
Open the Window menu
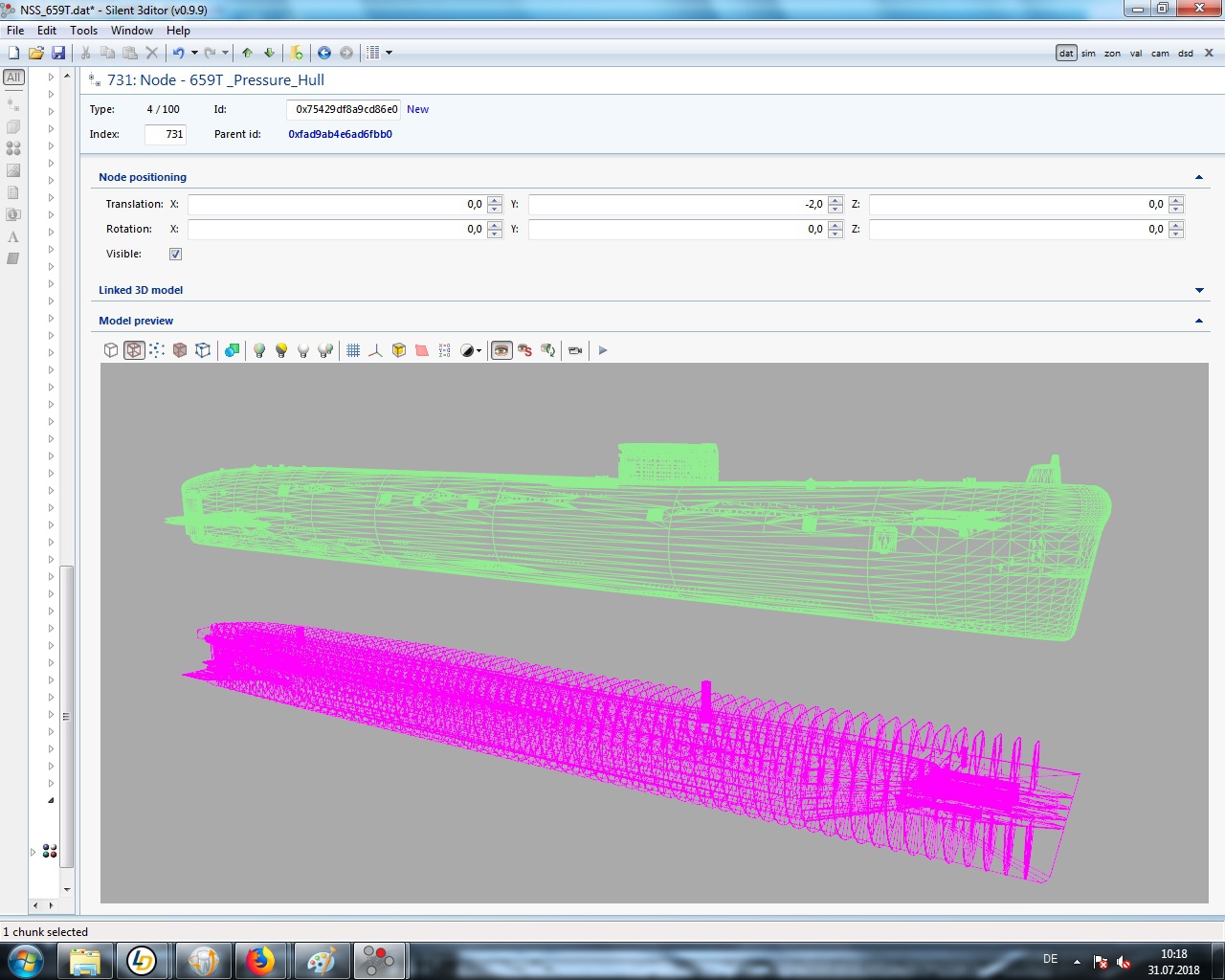[x=132, y=31]
